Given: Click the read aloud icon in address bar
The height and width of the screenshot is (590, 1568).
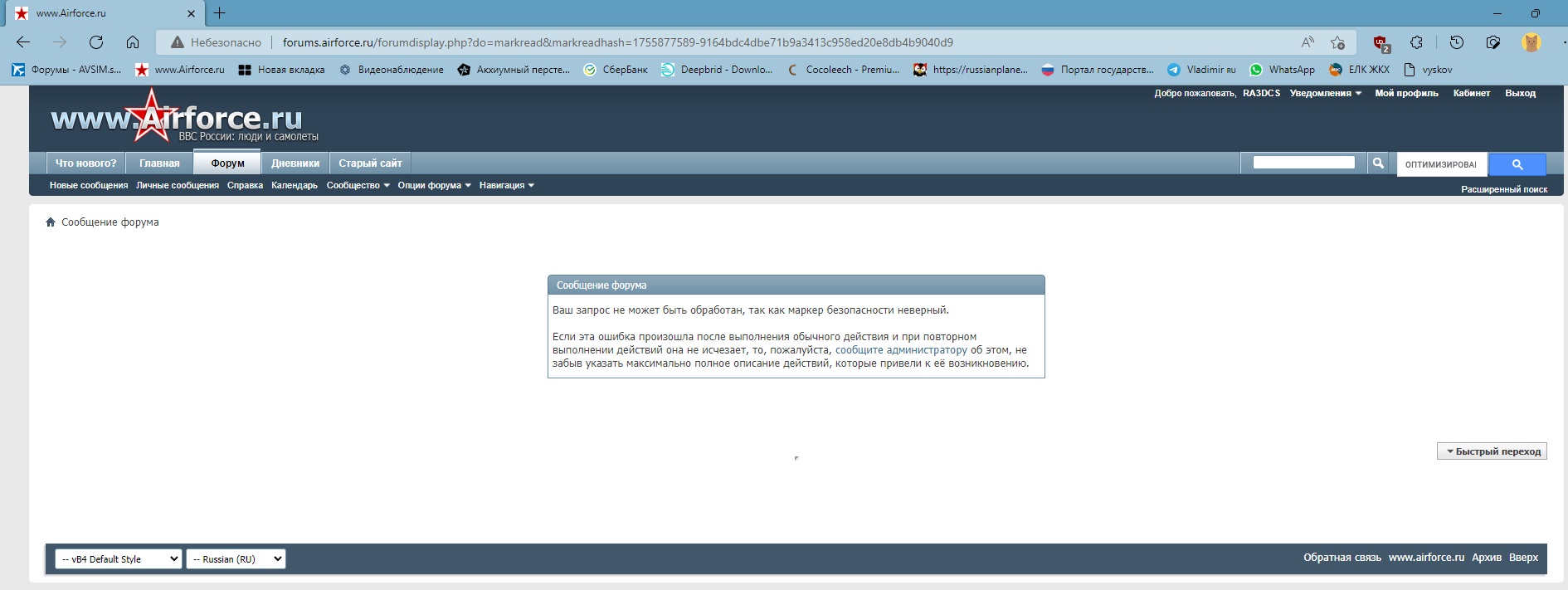Looking at the screenshot, I should point(1307,42).
